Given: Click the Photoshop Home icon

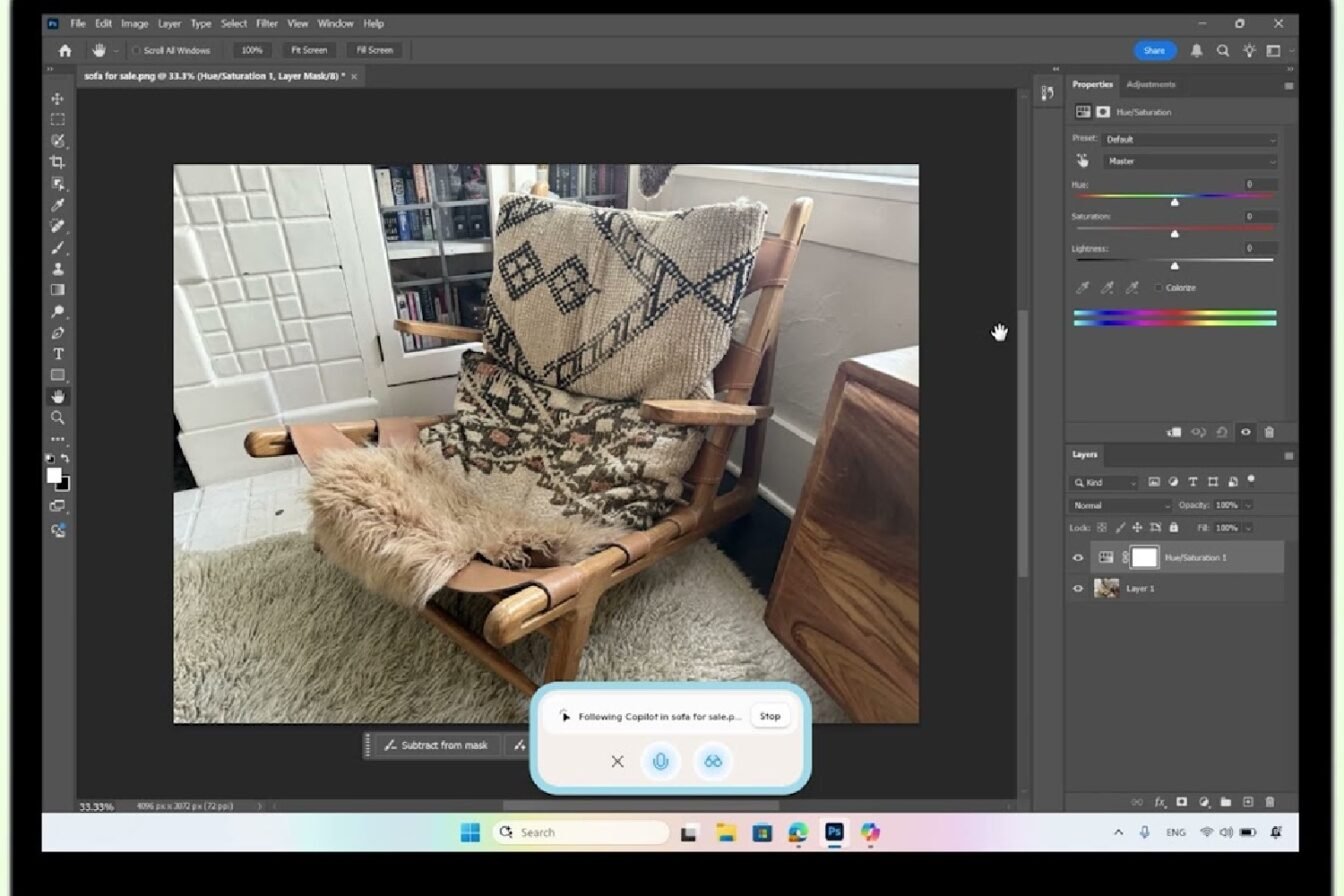Looking at the screenshot, I should pos(65,50).
